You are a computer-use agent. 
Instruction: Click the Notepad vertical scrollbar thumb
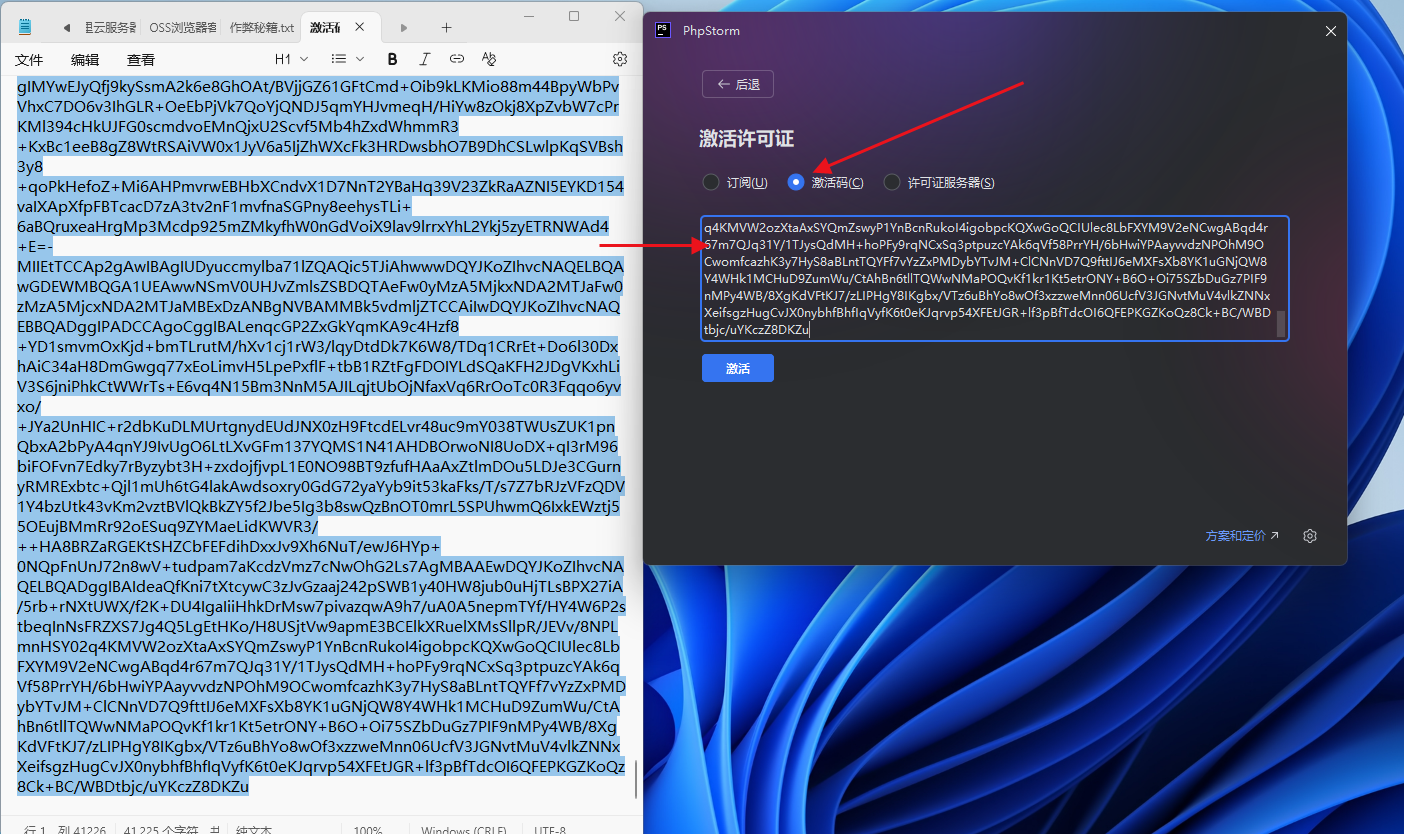637,779
